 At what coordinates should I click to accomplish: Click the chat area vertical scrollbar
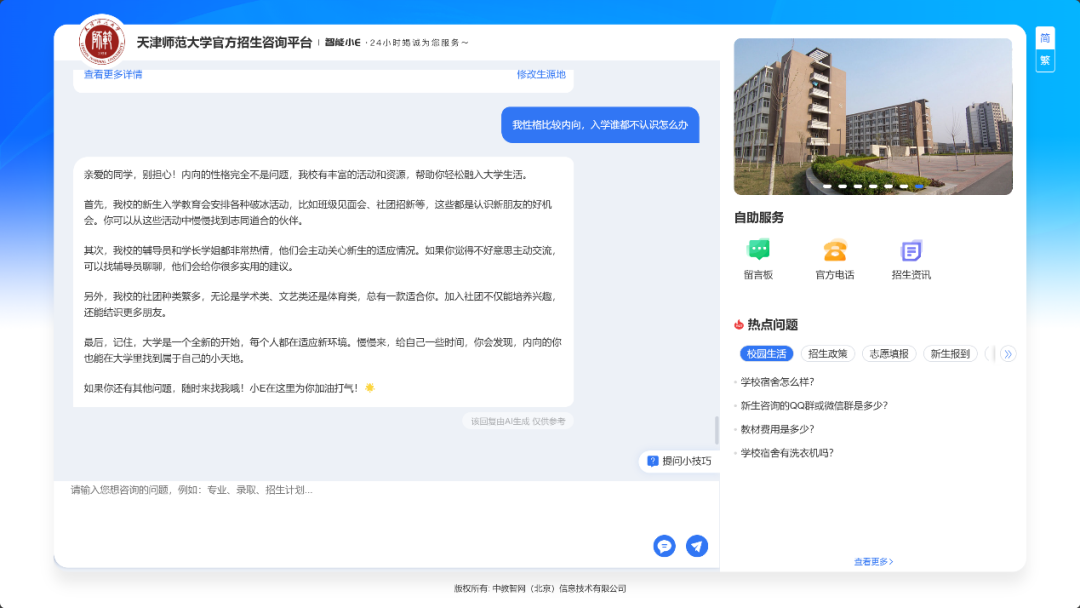click(x=716, y=430)
